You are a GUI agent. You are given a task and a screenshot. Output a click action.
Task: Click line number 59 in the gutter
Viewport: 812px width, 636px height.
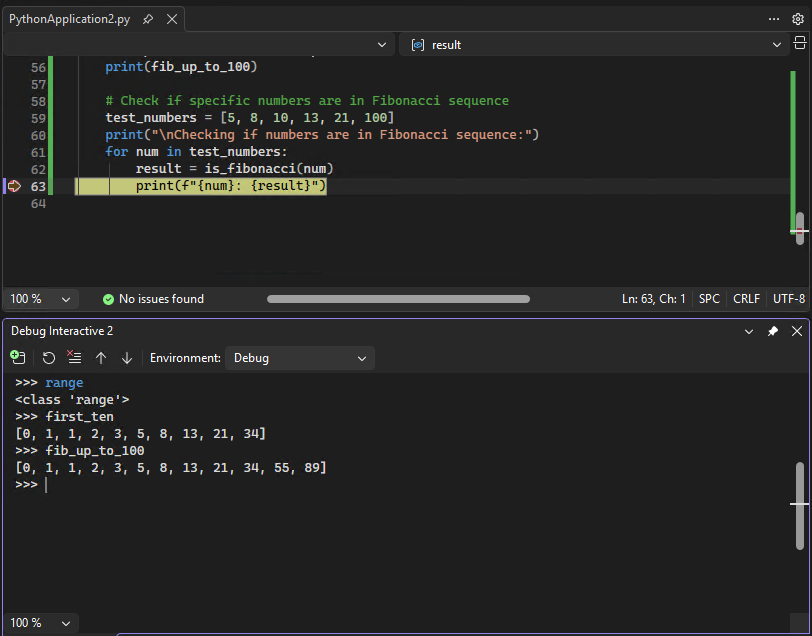(38, 118)
